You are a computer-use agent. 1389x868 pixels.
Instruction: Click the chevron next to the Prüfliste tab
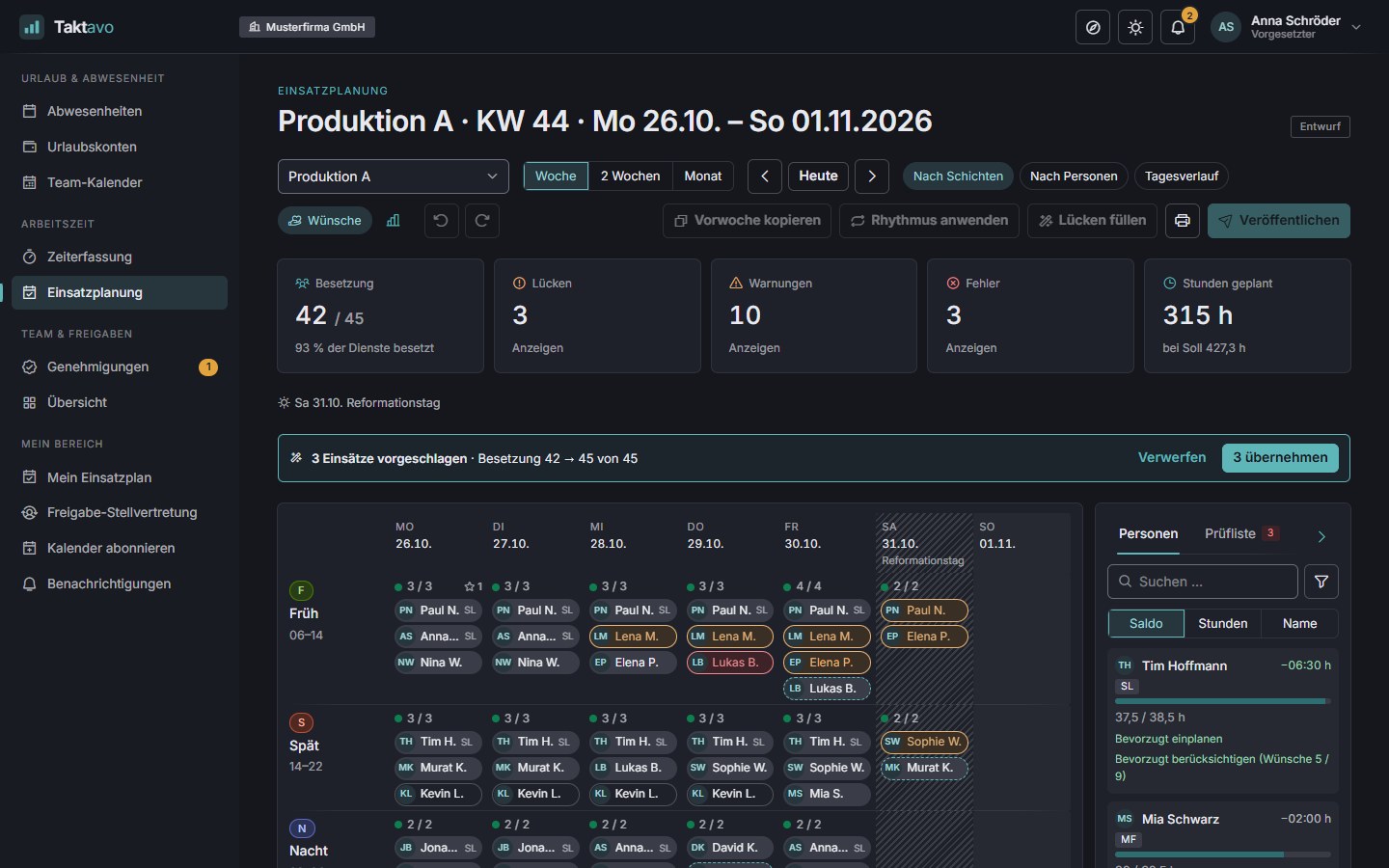click(1321, 536)
